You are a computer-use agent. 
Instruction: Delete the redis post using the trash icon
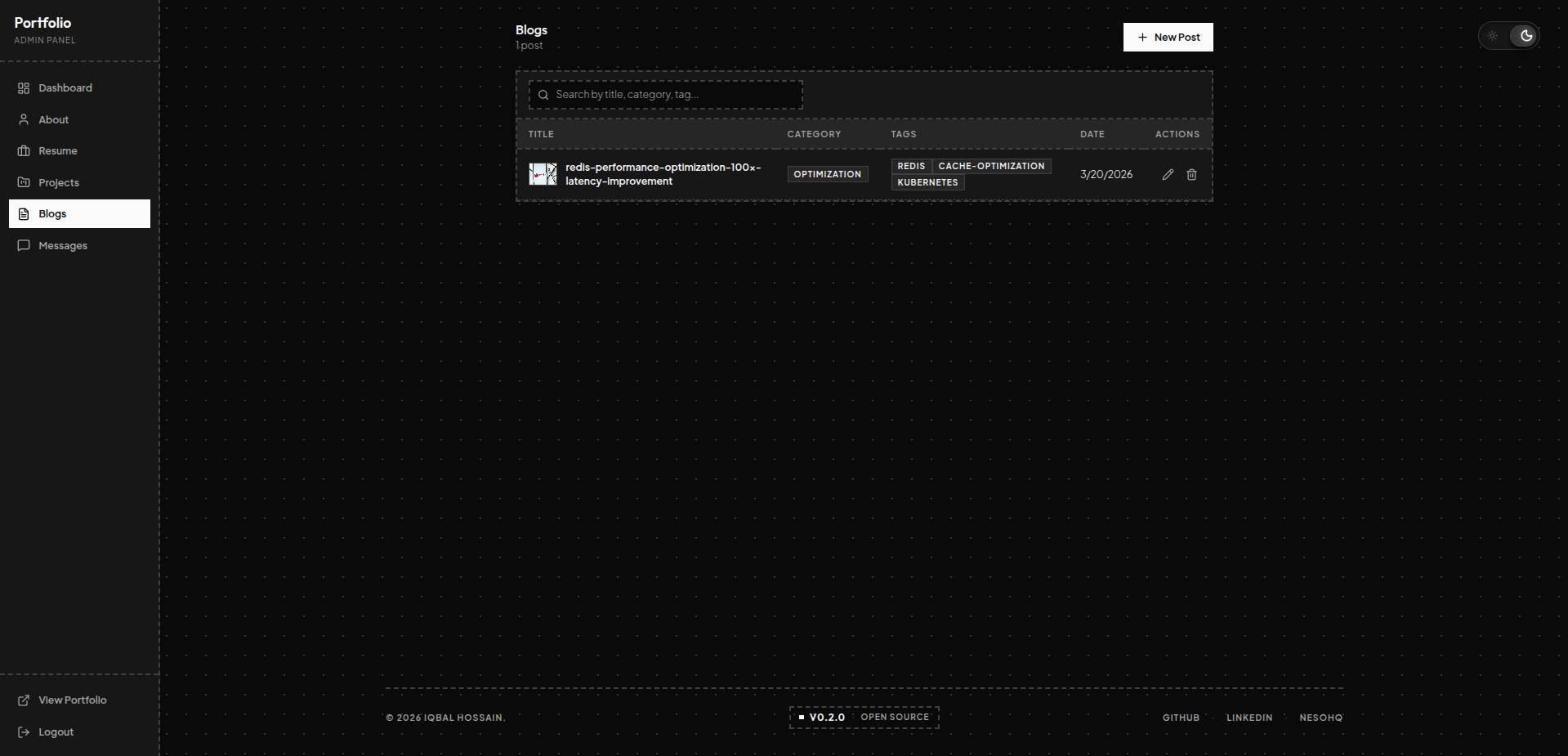1191,174
